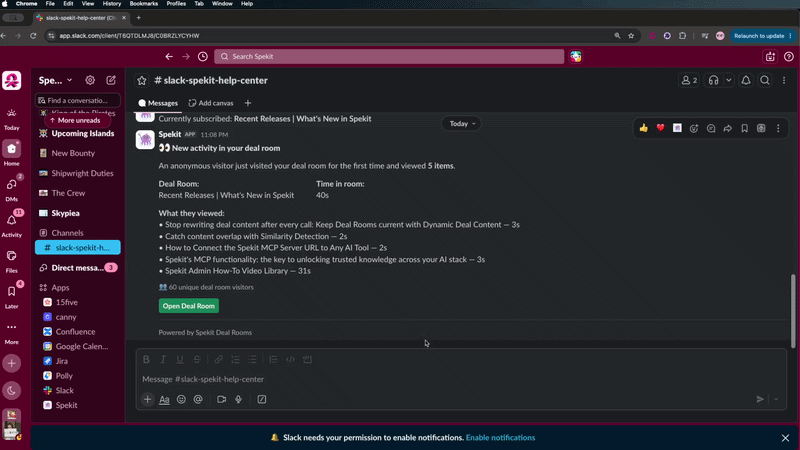The width and height of the screenshot is (800, 450).
Task: Save the message for later with bookmark
Action: click(744, 129)
